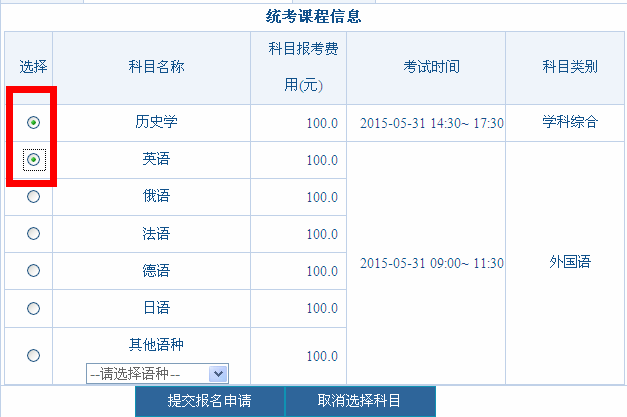This screenshot has width=627, height=417.
Task: Choose the 日语 radio button
Action: 34,307
